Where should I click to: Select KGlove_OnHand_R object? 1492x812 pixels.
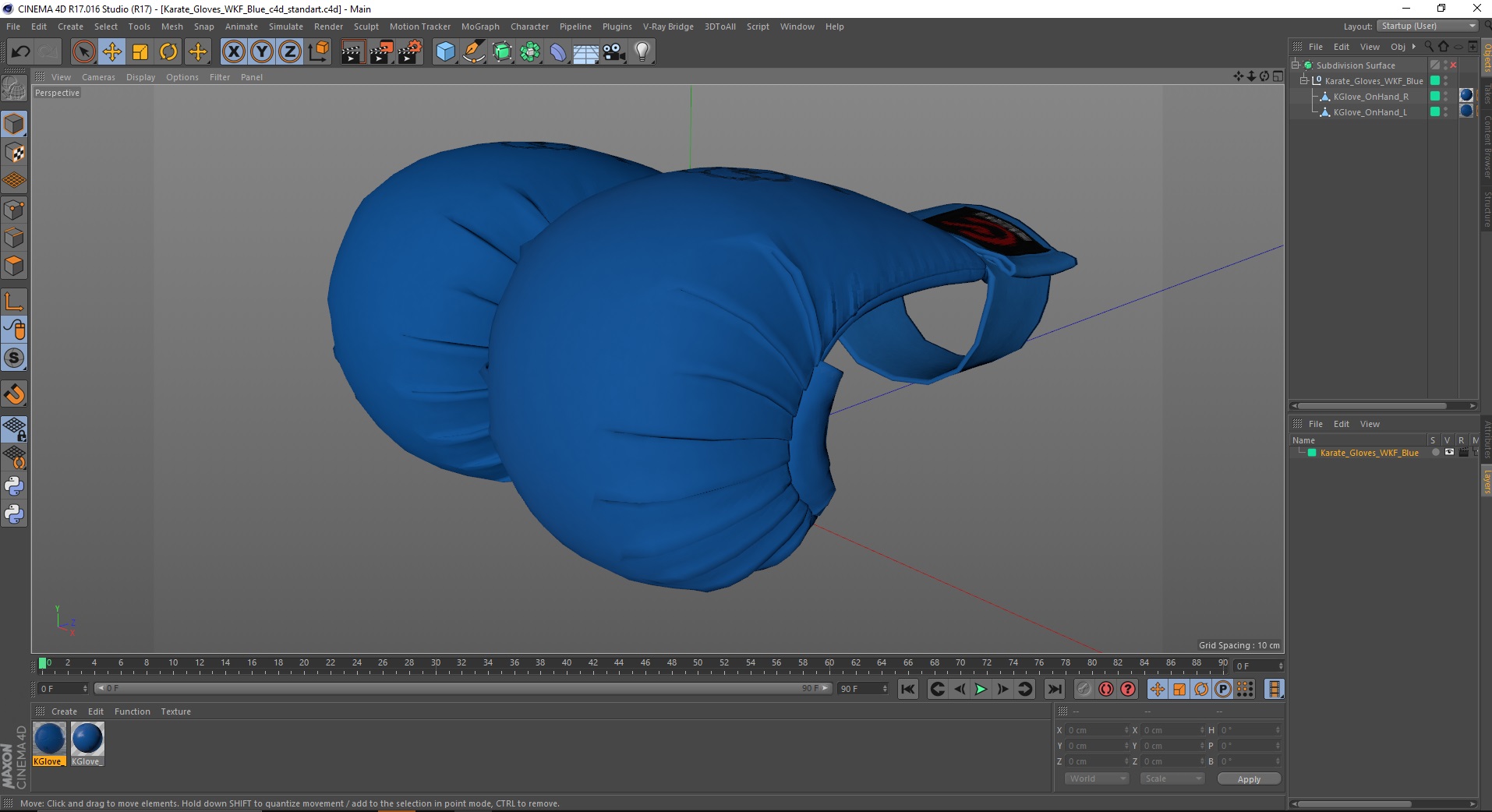(1370, 97)
